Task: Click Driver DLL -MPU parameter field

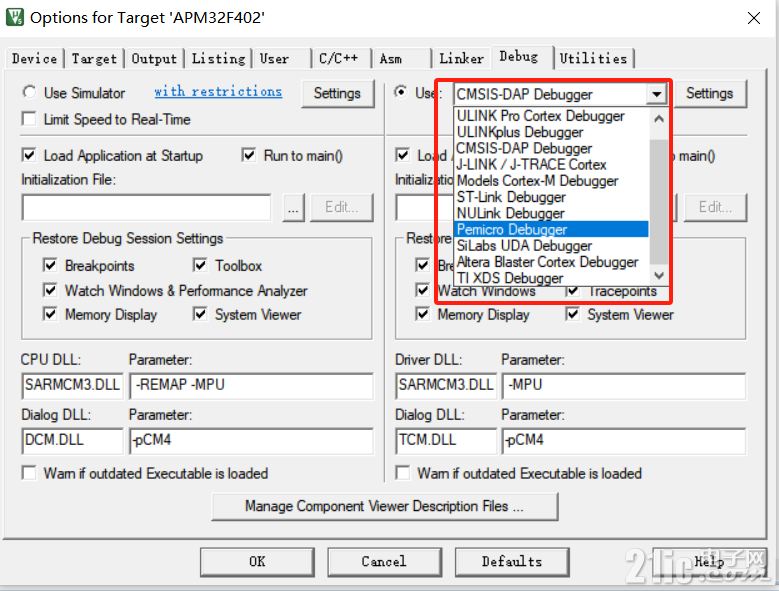Action: (x=624, y=385)
